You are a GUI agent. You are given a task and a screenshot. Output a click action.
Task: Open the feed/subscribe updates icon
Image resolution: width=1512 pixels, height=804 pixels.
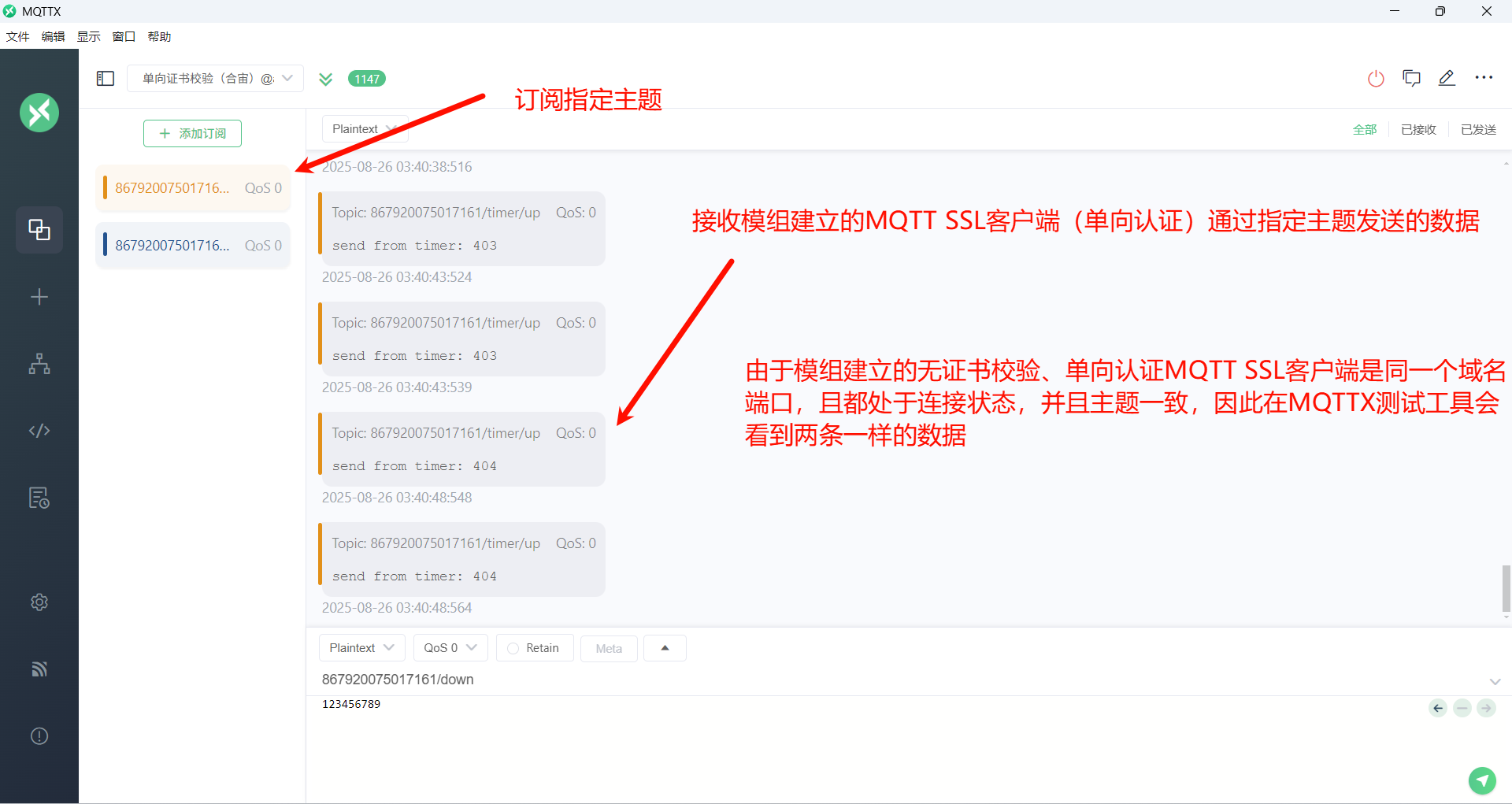39,669
